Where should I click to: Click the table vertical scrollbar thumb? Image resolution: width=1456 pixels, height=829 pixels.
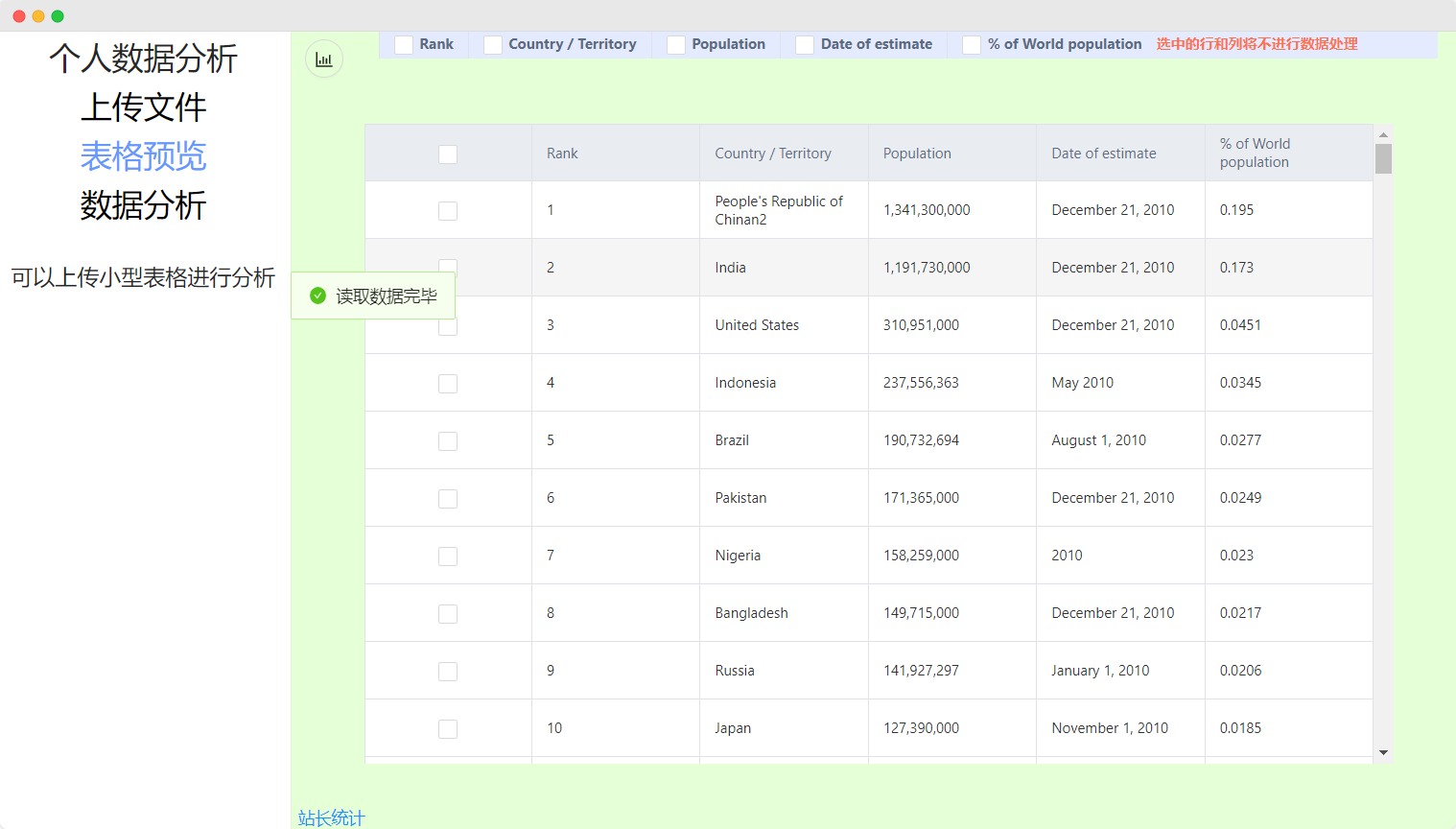[x=1383, y=158]
